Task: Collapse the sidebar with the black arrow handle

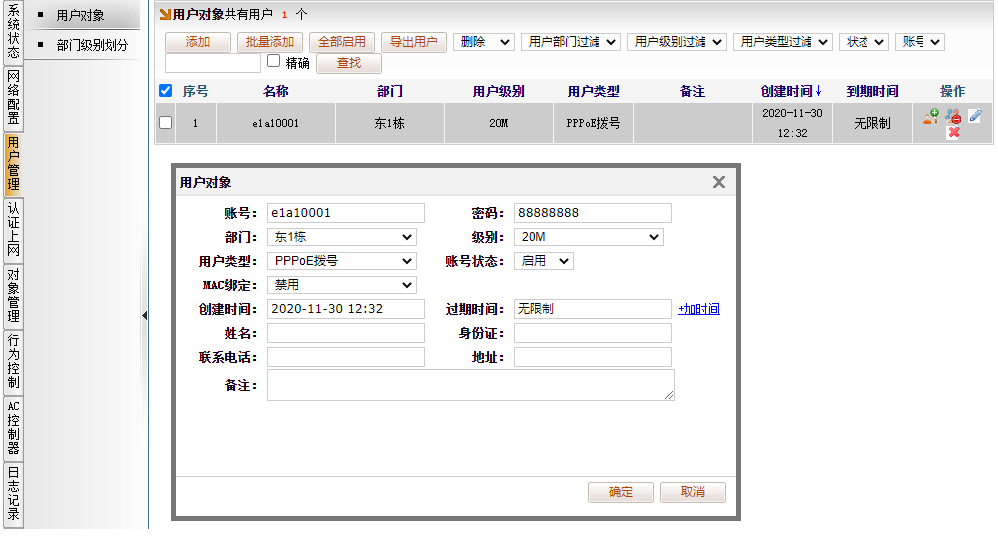Action: [x=144, y=315]
